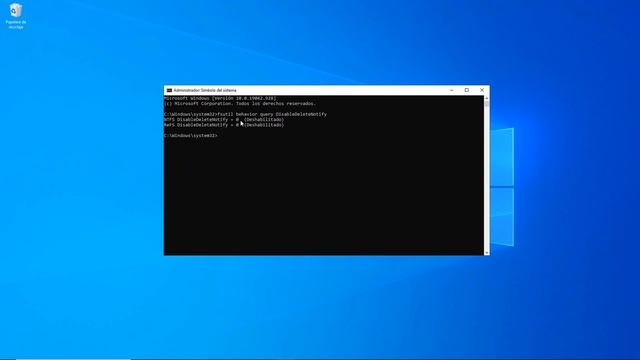Click the last empty C:\Windows\system32> prompt line

point(191,136)
